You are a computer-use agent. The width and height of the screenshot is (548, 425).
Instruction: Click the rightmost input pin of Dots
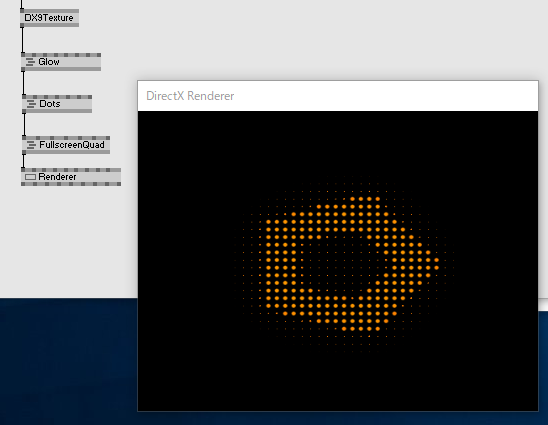90,97
